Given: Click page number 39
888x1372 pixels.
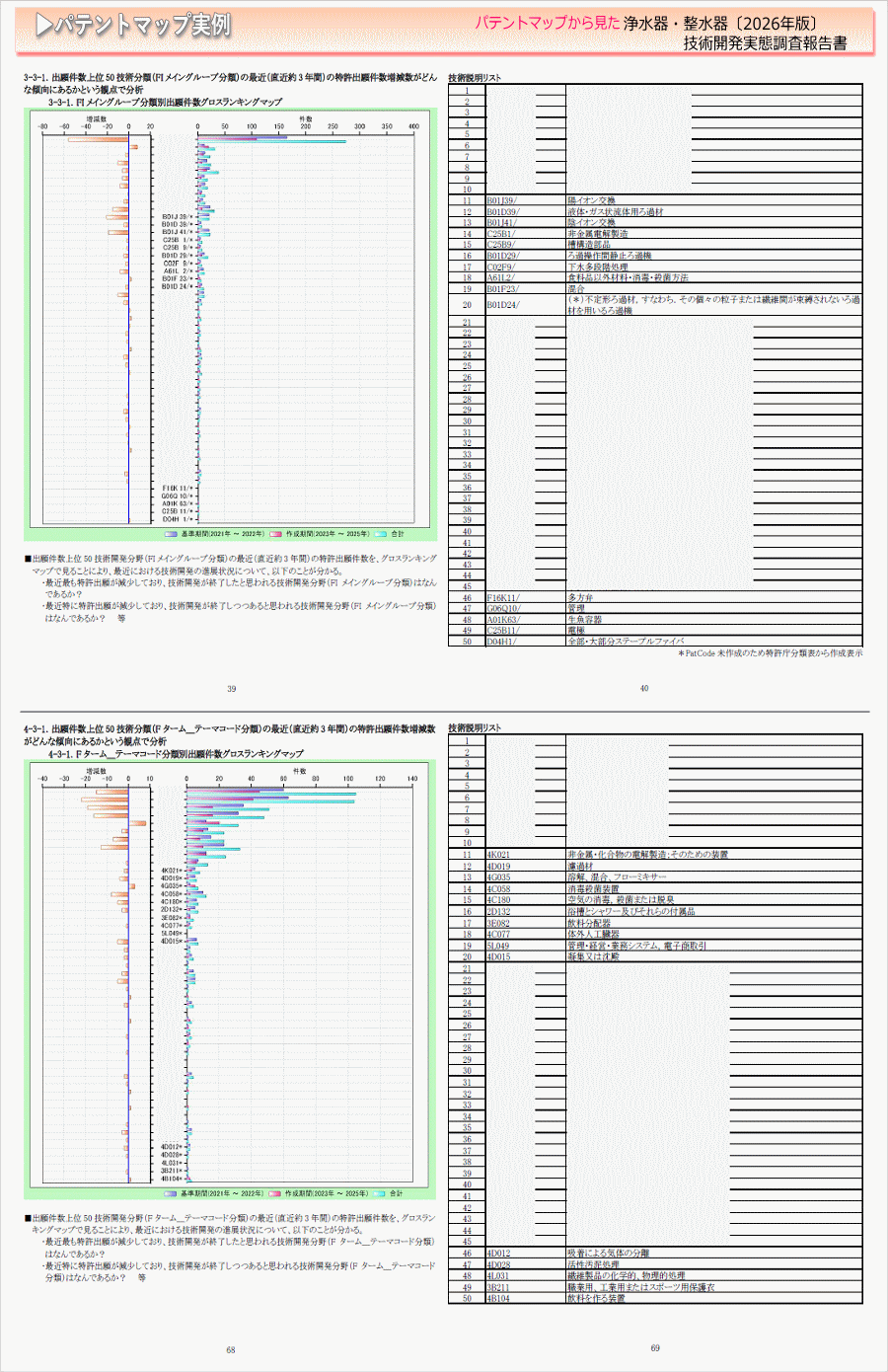Looking at the screenshot, I should [231, 689].
